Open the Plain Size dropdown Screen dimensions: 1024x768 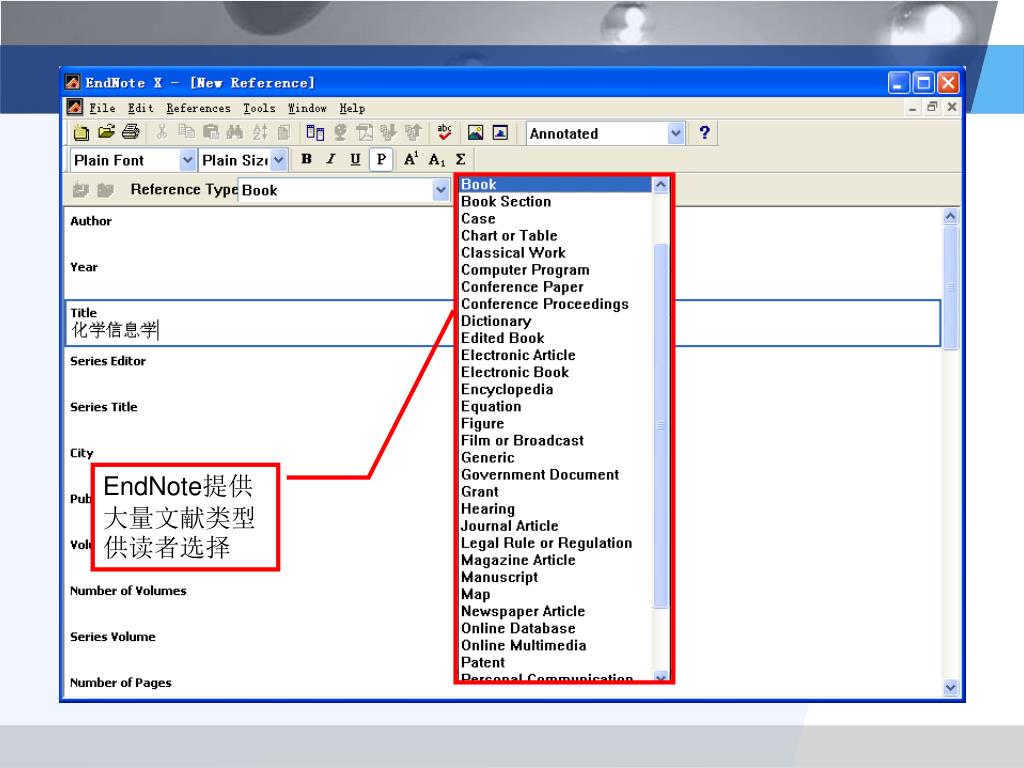(279, 160)
